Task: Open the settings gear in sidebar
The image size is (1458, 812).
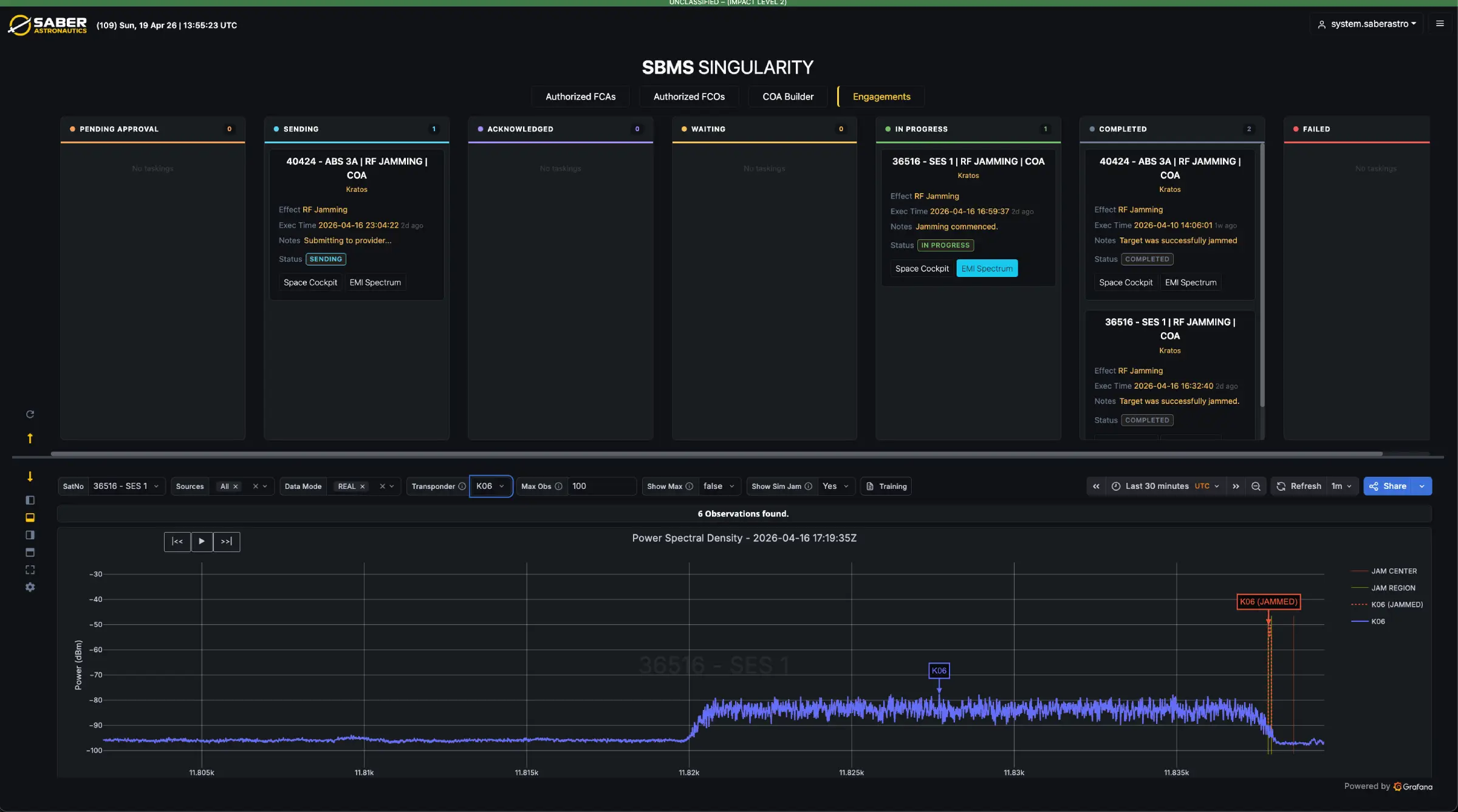Action: pyautogui.click(x=30, y=587)
